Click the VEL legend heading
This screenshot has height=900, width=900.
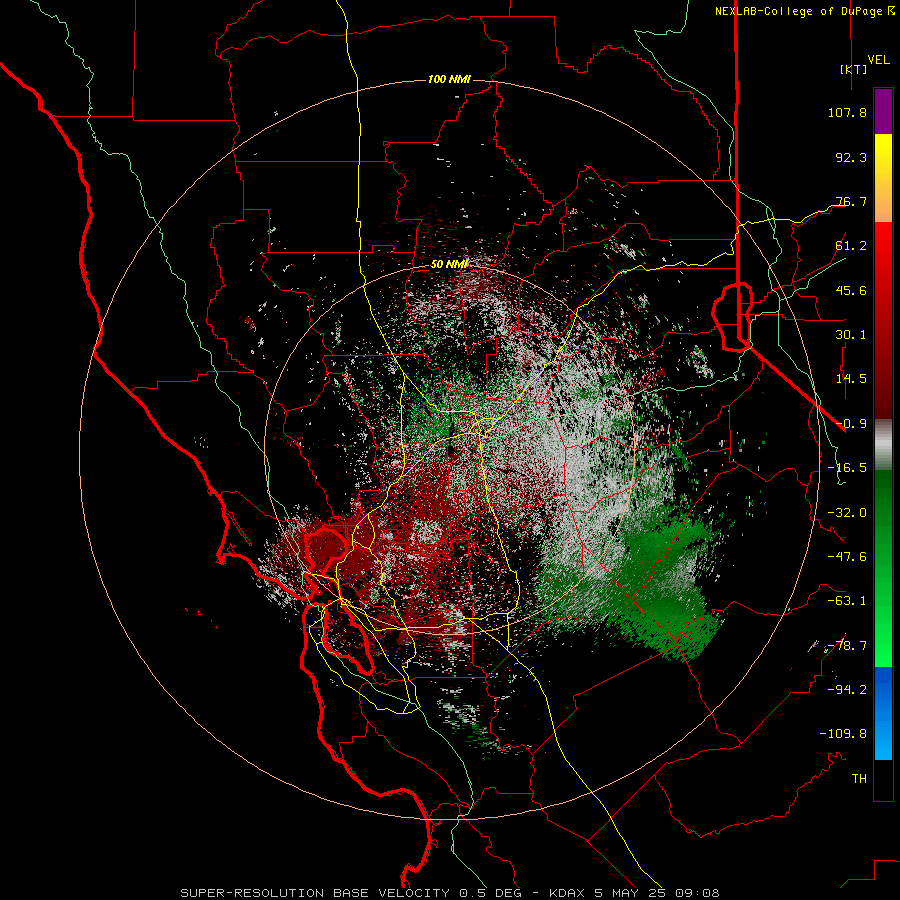tap(879, 59)
